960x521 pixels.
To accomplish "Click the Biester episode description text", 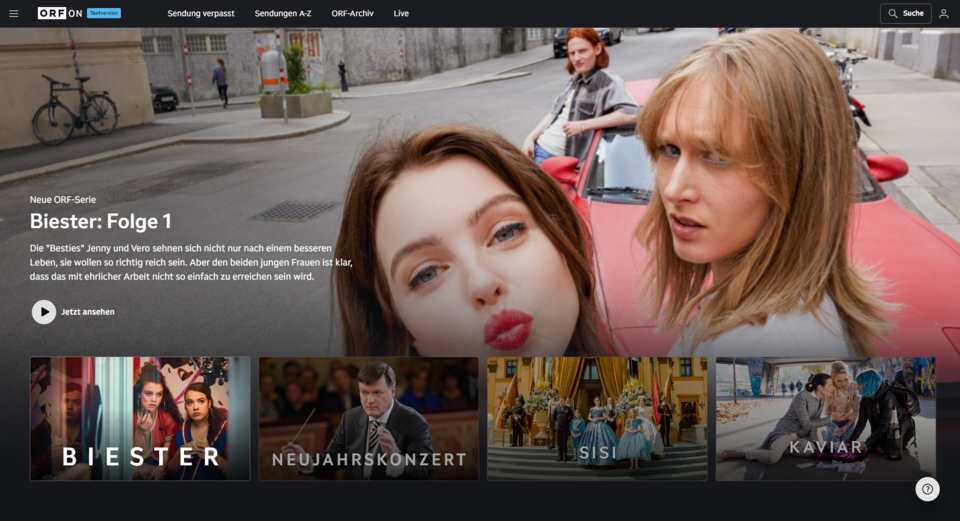I will [x=190, y=261].
